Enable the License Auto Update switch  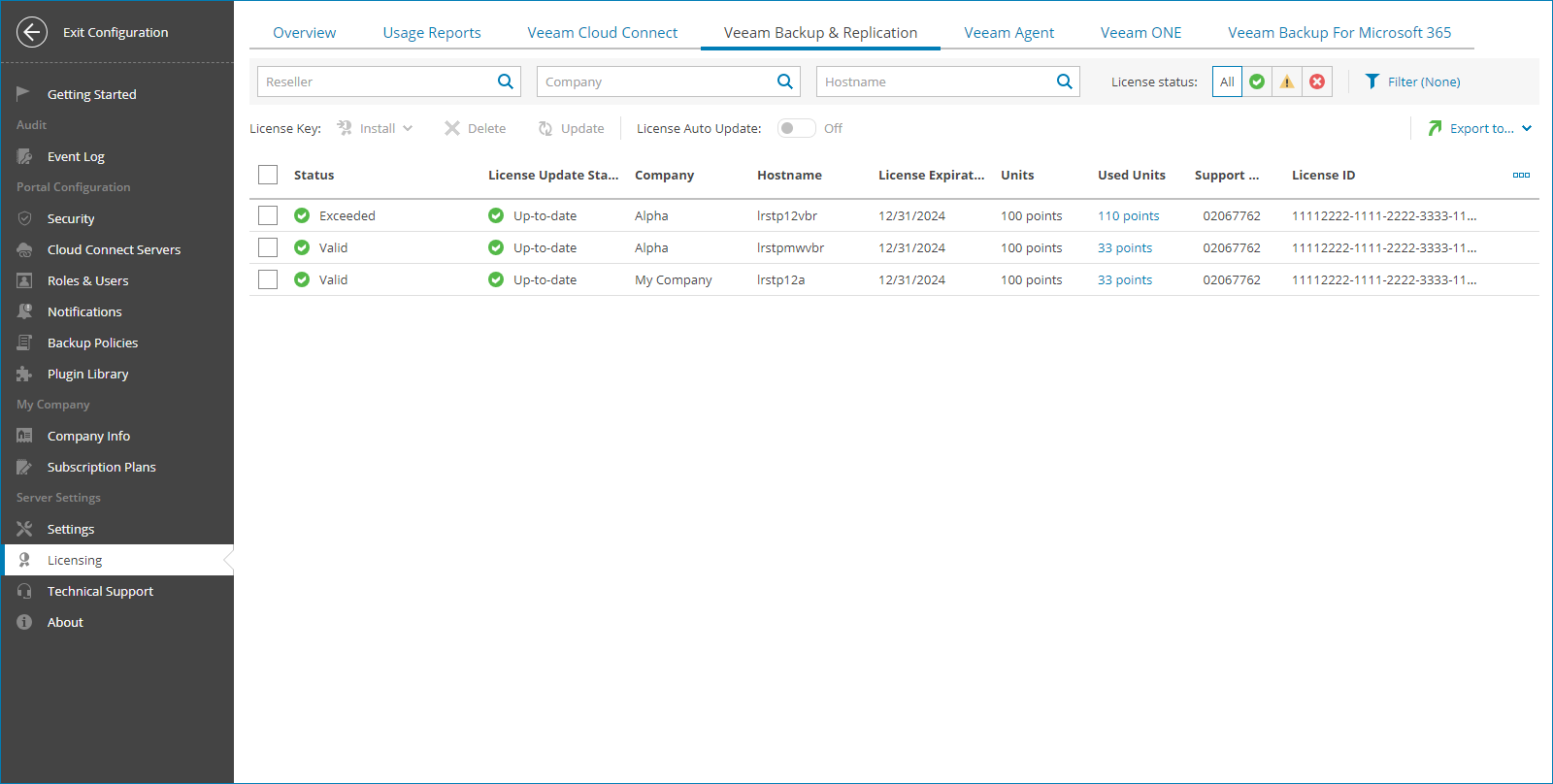(x=796, y=128)
